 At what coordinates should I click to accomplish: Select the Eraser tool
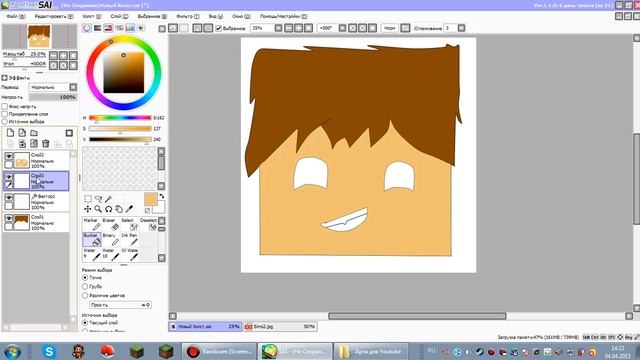pos(111,224)
